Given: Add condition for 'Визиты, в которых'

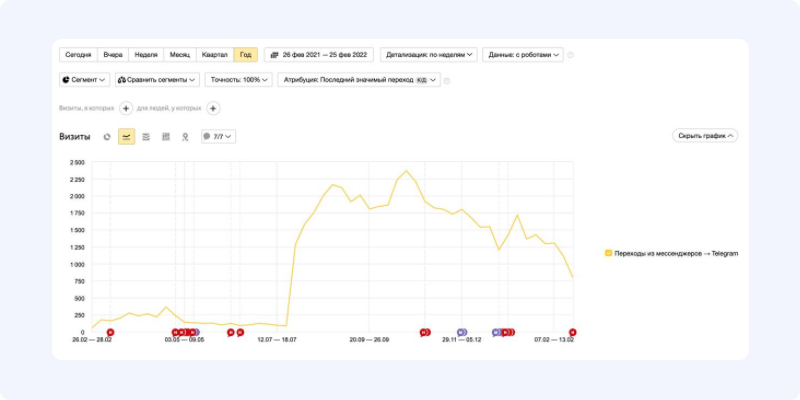Looking at the screenshot, I should point(126,108).
